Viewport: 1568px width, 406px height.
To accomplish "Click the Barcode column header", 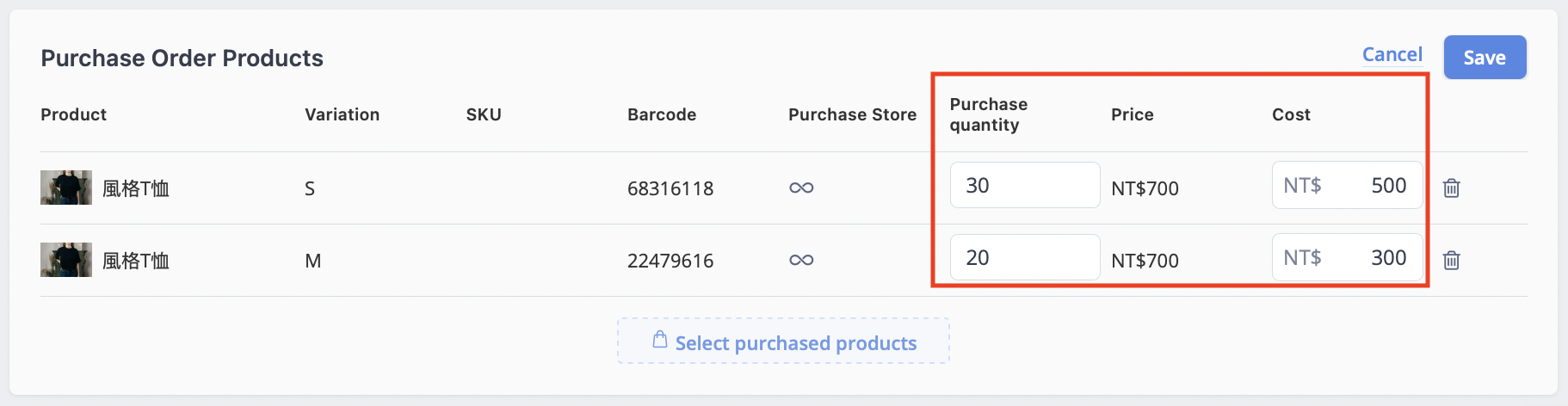I will pos(662,114).
